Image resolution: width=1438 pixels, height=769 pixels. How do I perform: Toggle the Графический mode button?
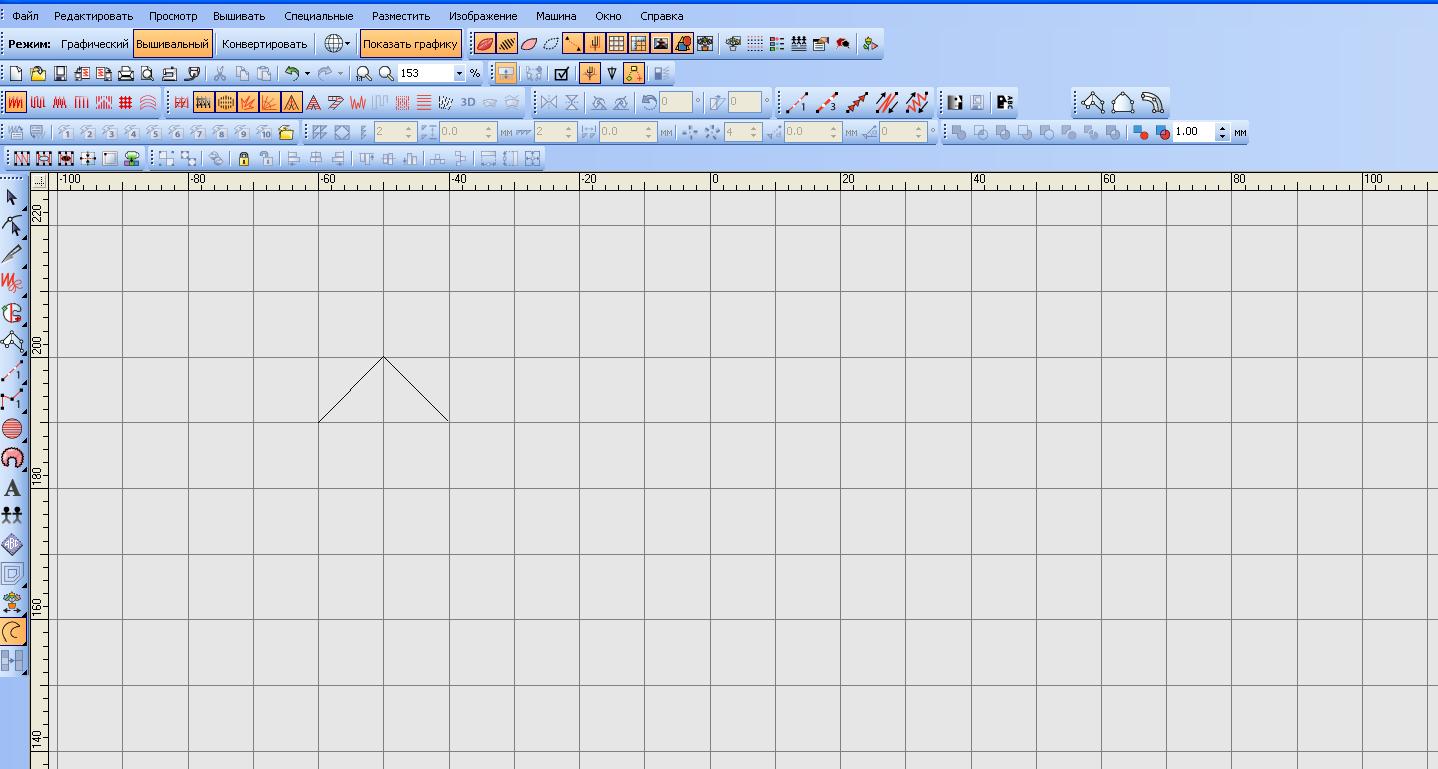(94, 44)
